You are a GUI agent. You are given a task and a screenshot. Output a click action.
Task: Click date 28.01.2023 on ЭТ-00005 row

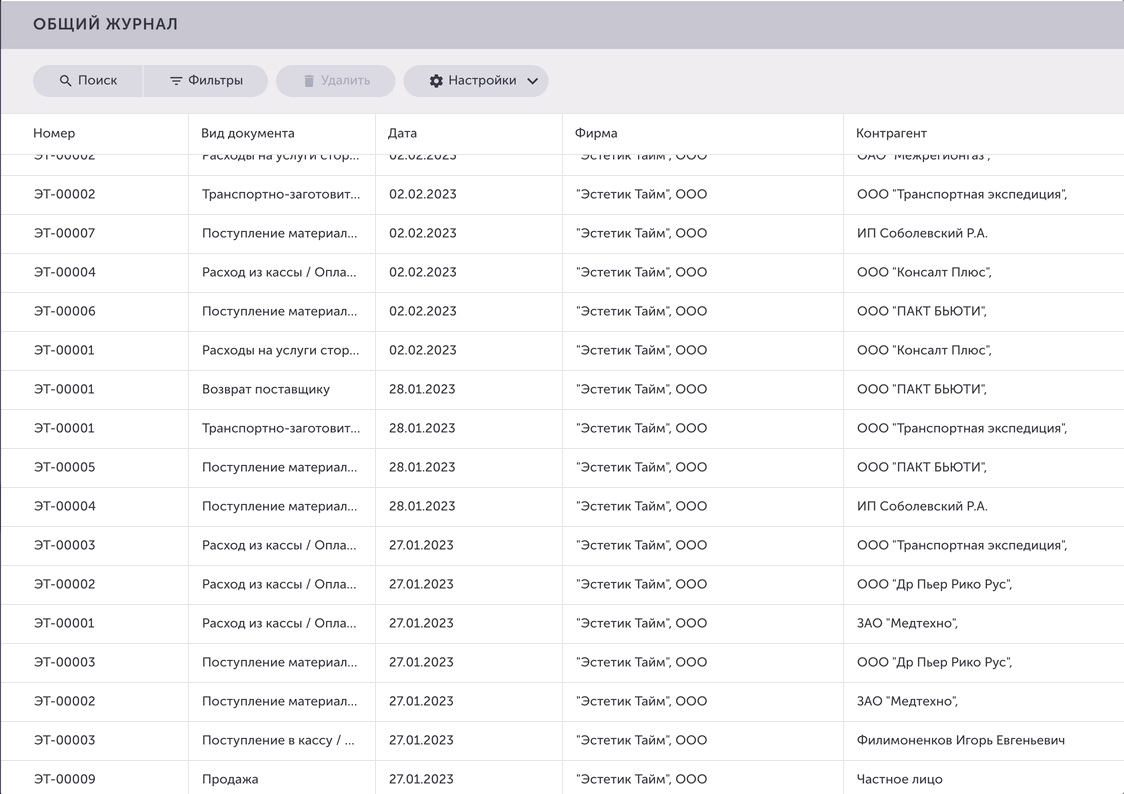click(422, 467)
